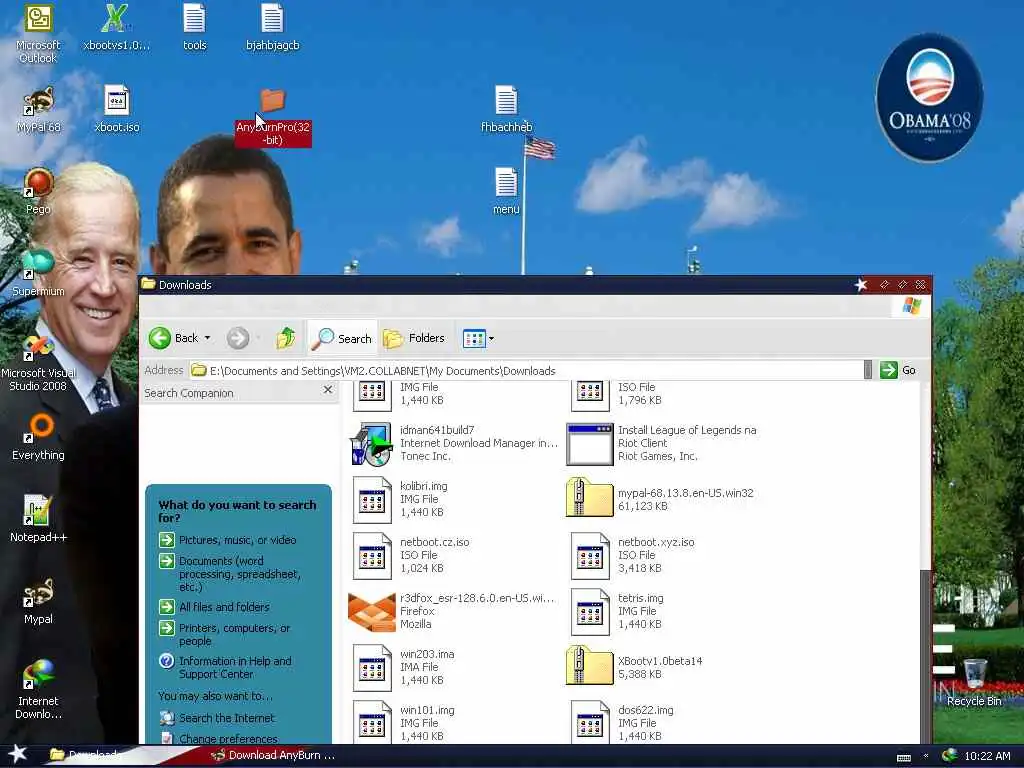Switch to Download AnyBurn taskbar button
Image resolution: width=1024 pixels, height=768 pixels.
274,755
